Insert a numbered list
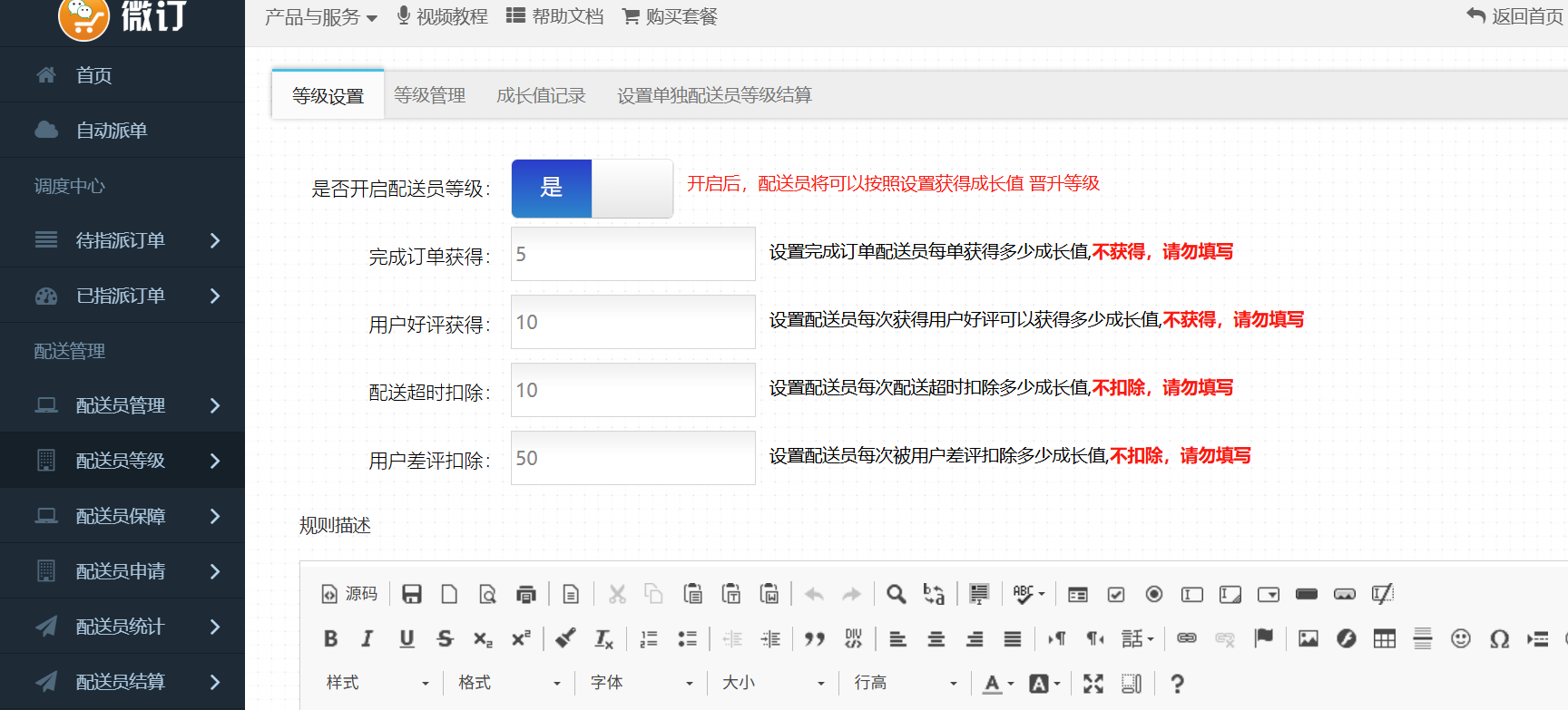 pyautogui.click(x=649, y=638)
